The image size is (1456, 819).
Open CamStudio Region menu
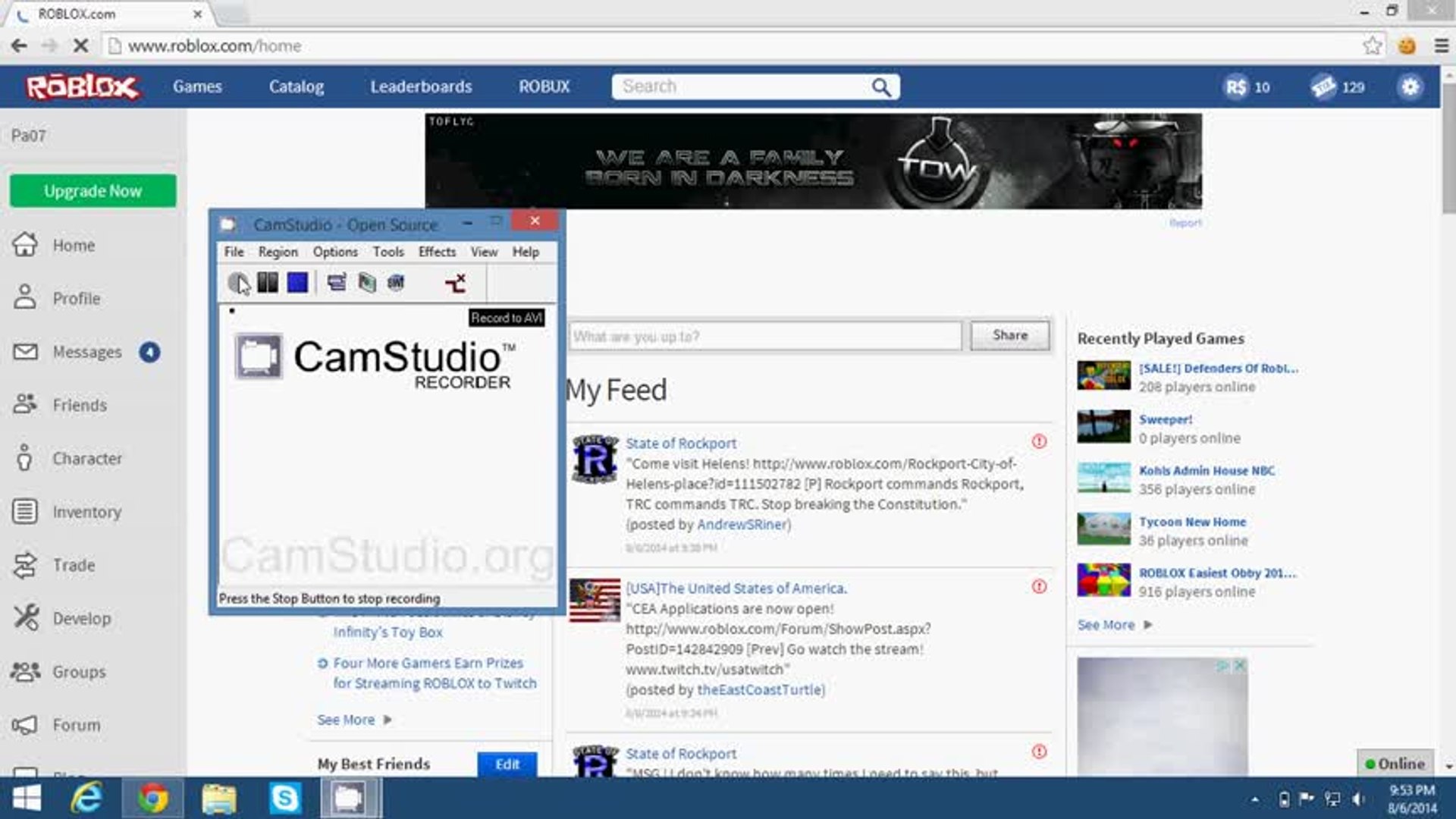(x=278, y=252)
